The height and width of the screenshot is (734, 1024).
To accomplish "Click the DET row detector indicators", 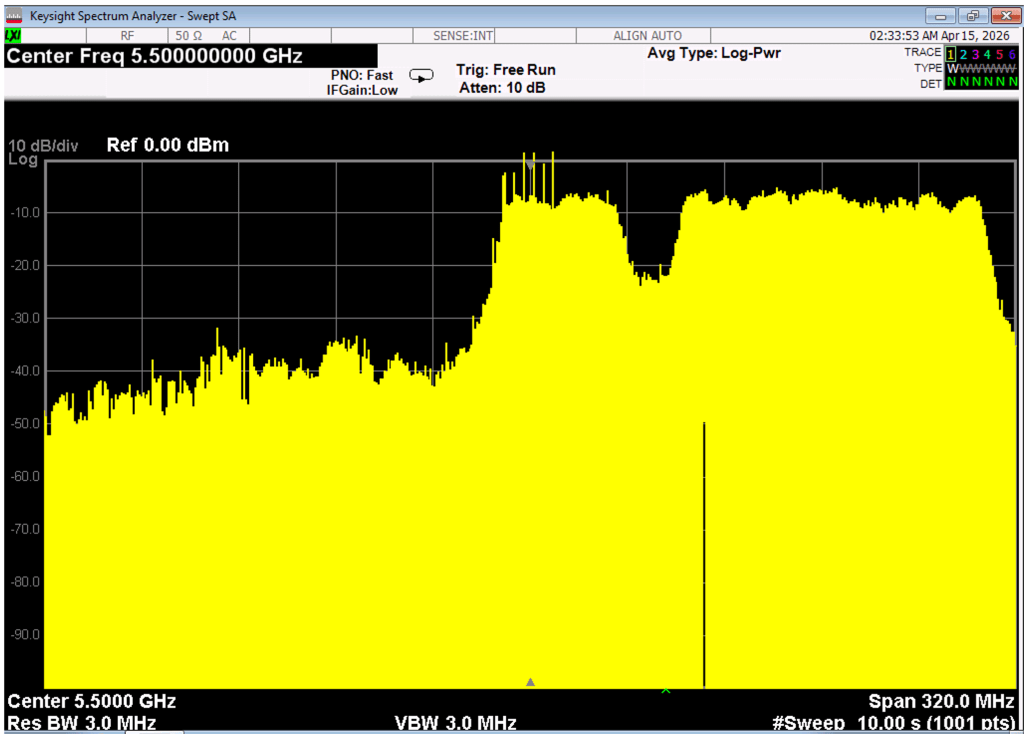I will [x=980, y=83].
